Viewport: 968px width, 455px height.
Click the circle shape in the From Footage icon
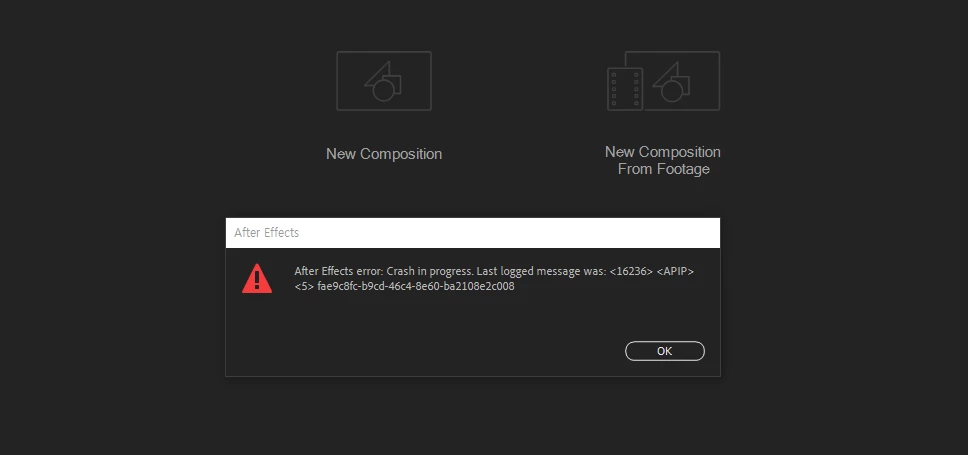tap(671, 91)
